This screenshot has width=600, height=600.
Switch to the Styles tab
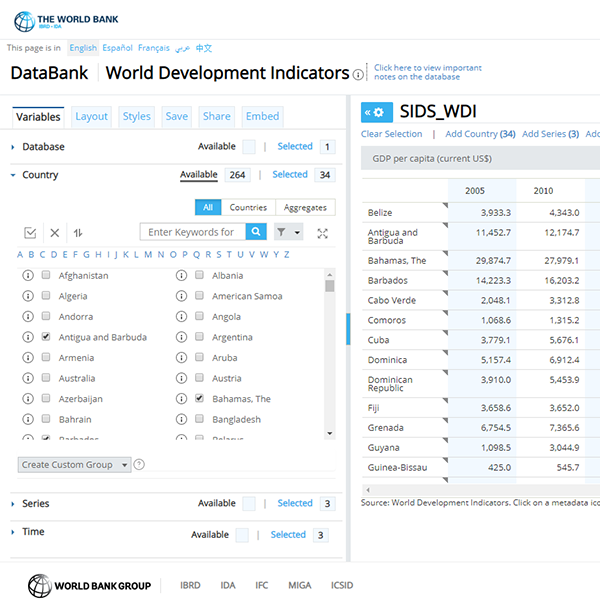coord(137,116)
